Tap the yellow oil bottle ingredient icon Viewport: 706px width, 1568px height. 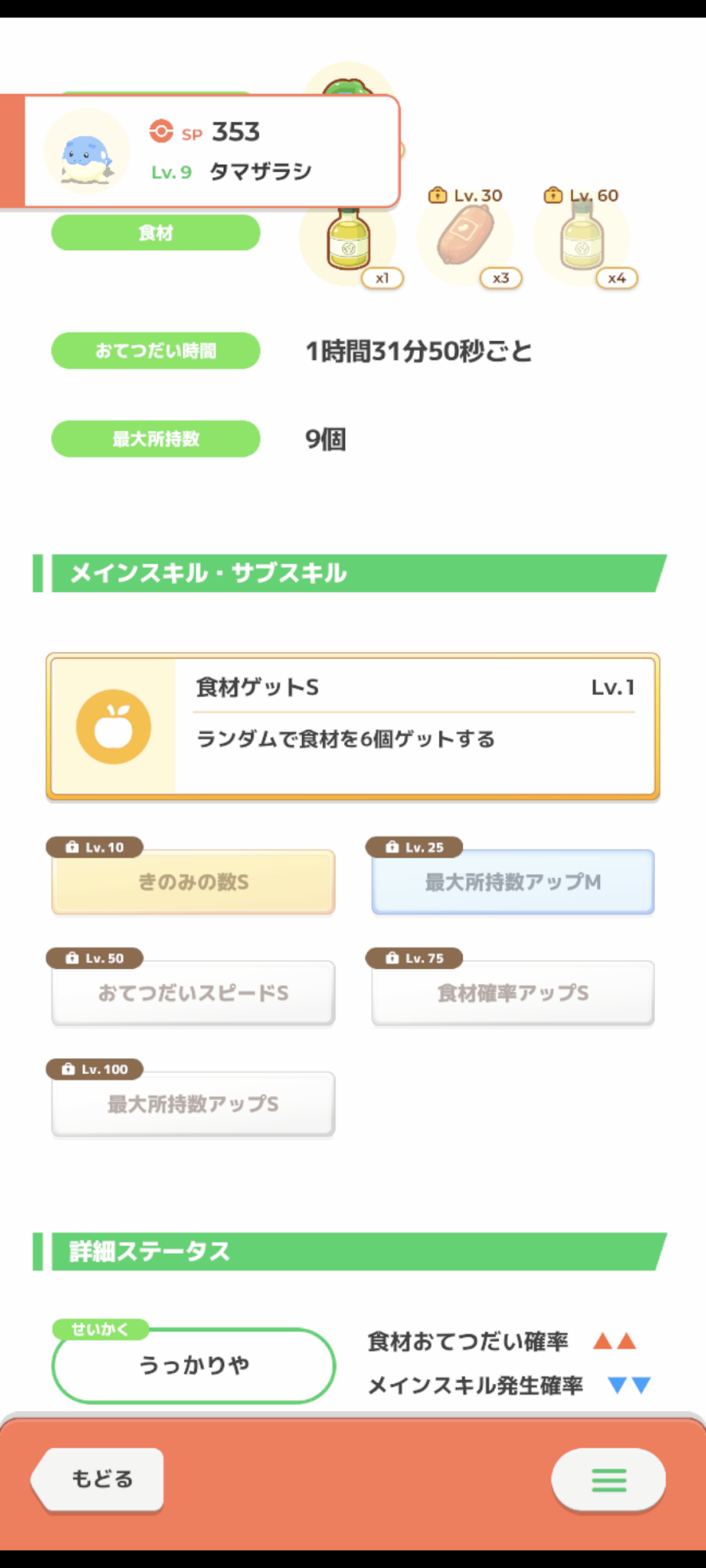348,239
